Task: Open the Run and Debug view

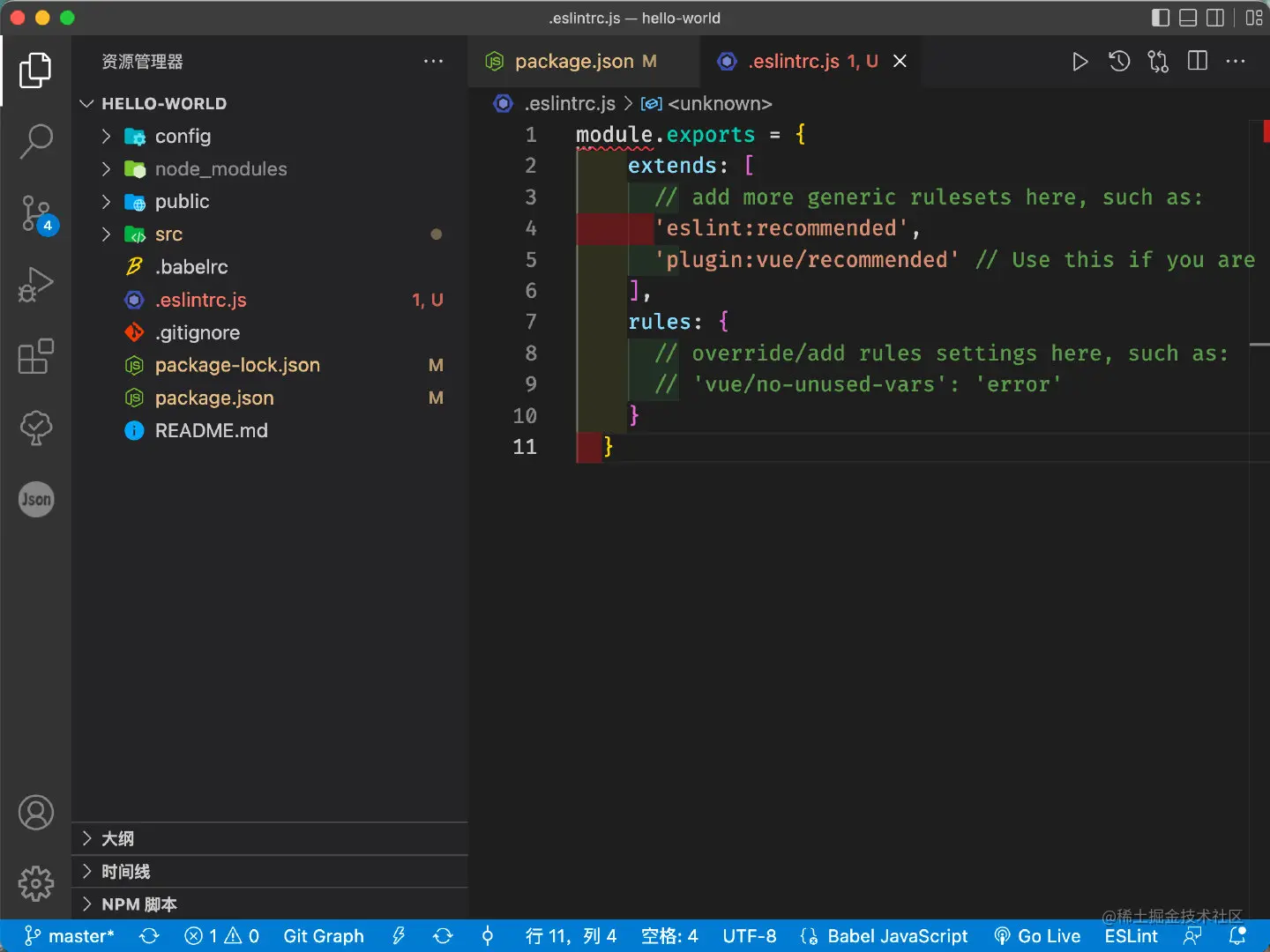Action: point(35,285)
